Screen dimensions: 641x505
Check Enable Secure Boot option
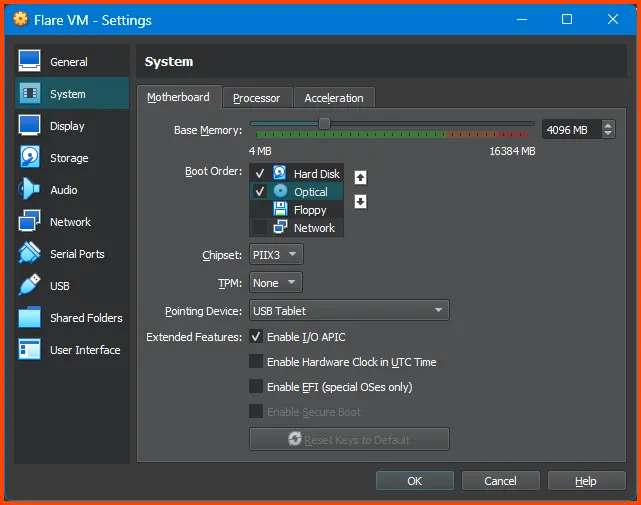(x=256, y=412)
